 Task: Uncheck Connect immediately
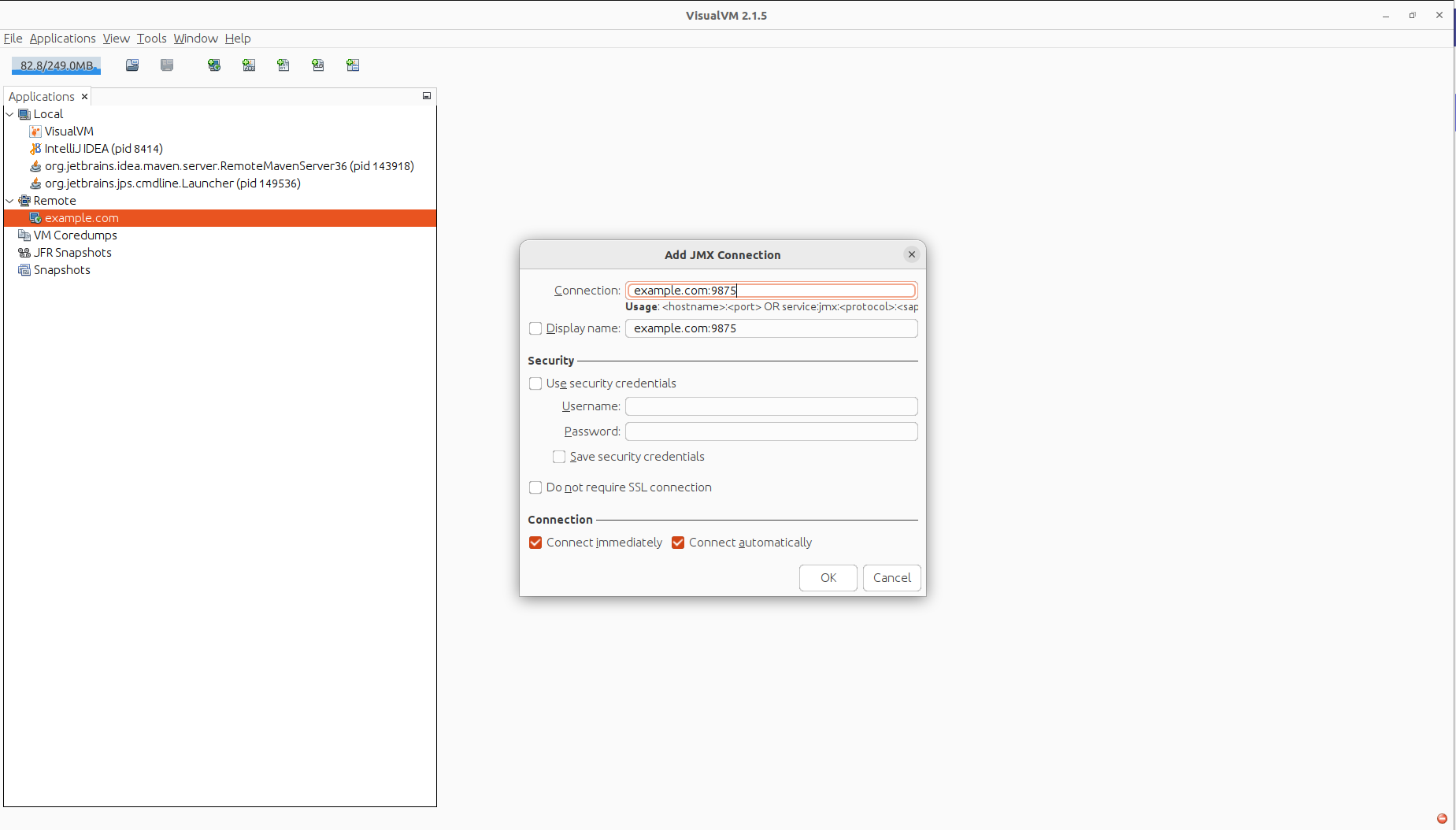pos(535,543)
